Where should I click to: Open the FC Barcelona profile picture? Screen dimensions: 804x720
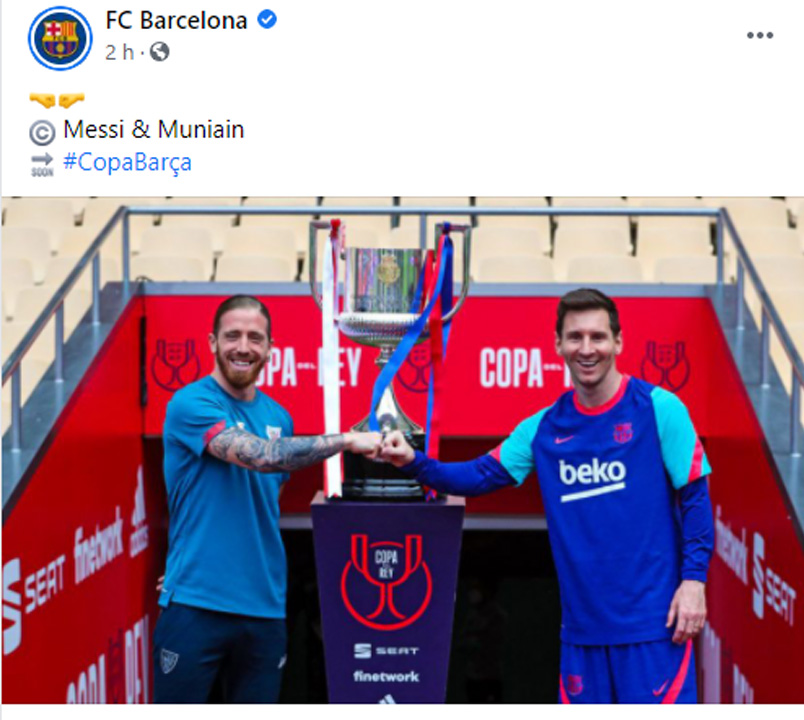click(60, 38)
